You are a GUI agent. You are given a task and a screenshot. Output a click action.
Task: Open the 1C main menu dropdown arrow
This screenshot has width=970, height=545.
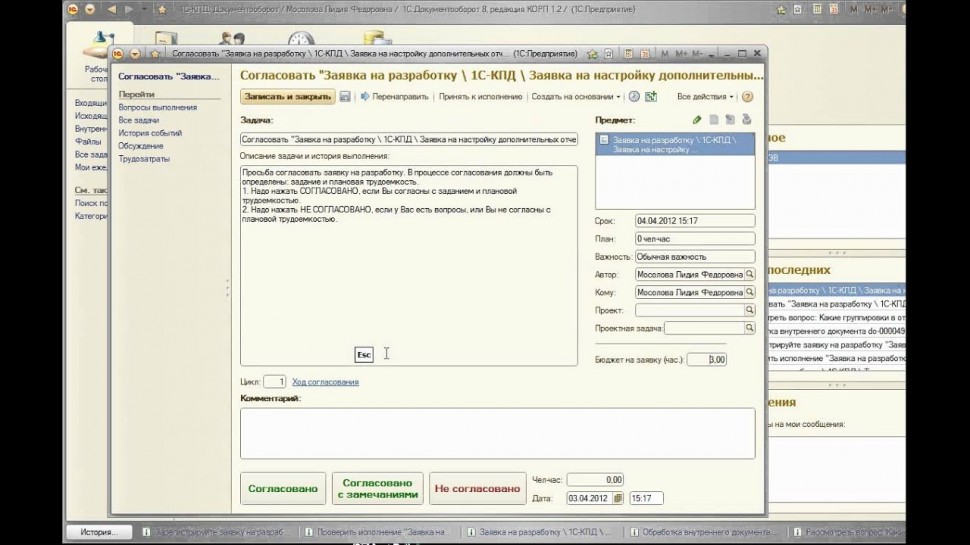point(135,54)
